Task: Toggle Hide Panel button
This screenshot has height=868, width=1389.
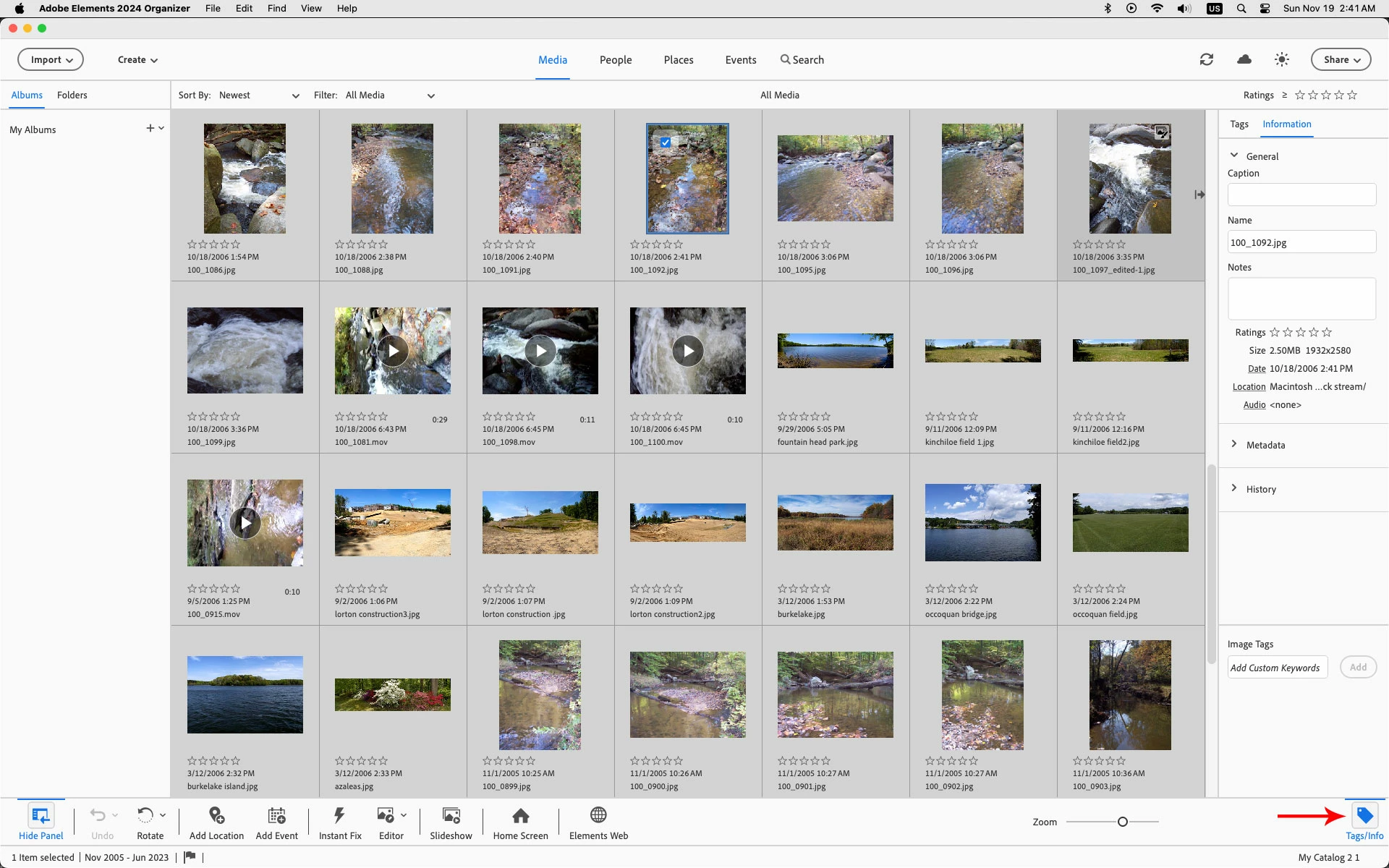Action: pos(41,816)
